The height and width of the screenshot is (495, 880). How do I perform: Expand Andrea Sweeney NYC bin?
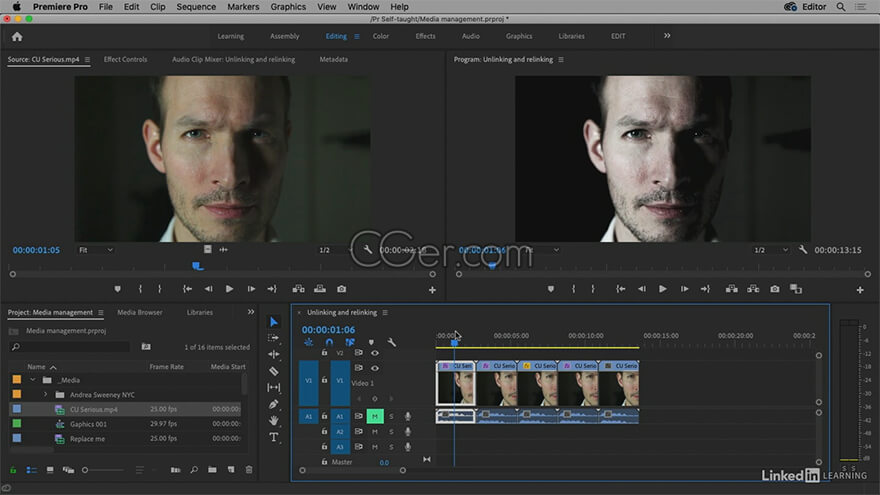point(45,395)
